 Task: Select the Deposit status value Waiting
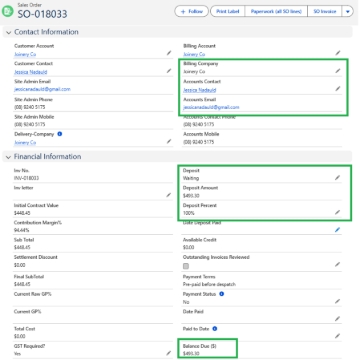(191, 178)
